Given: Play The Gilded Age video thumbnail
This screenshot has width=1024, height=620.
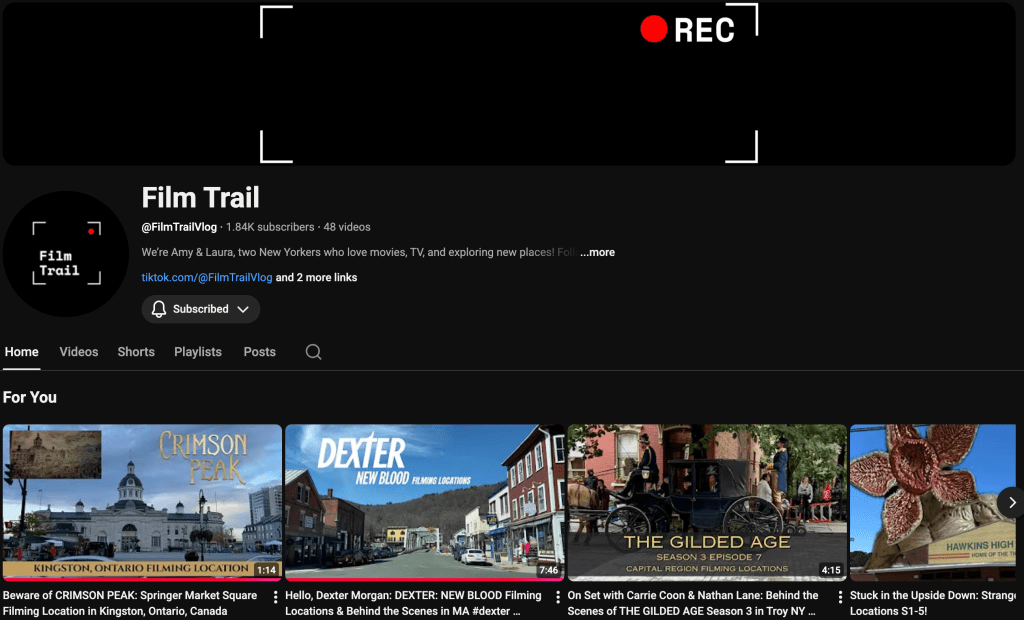Looking at the screenshot, I should tap(706, 502).
